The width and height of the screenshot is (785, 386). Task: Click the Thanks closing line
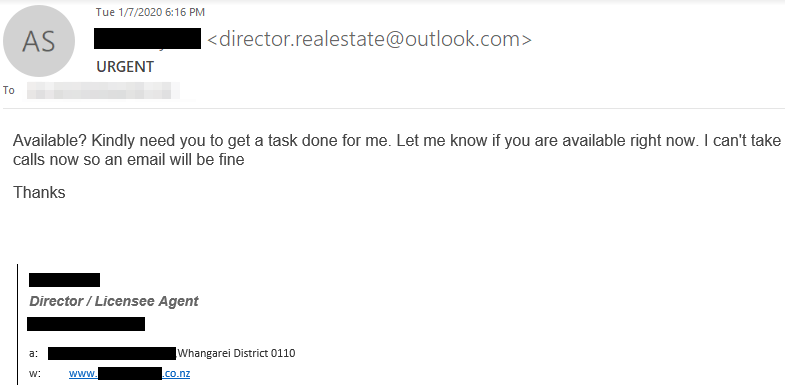[x=39, y=192]
